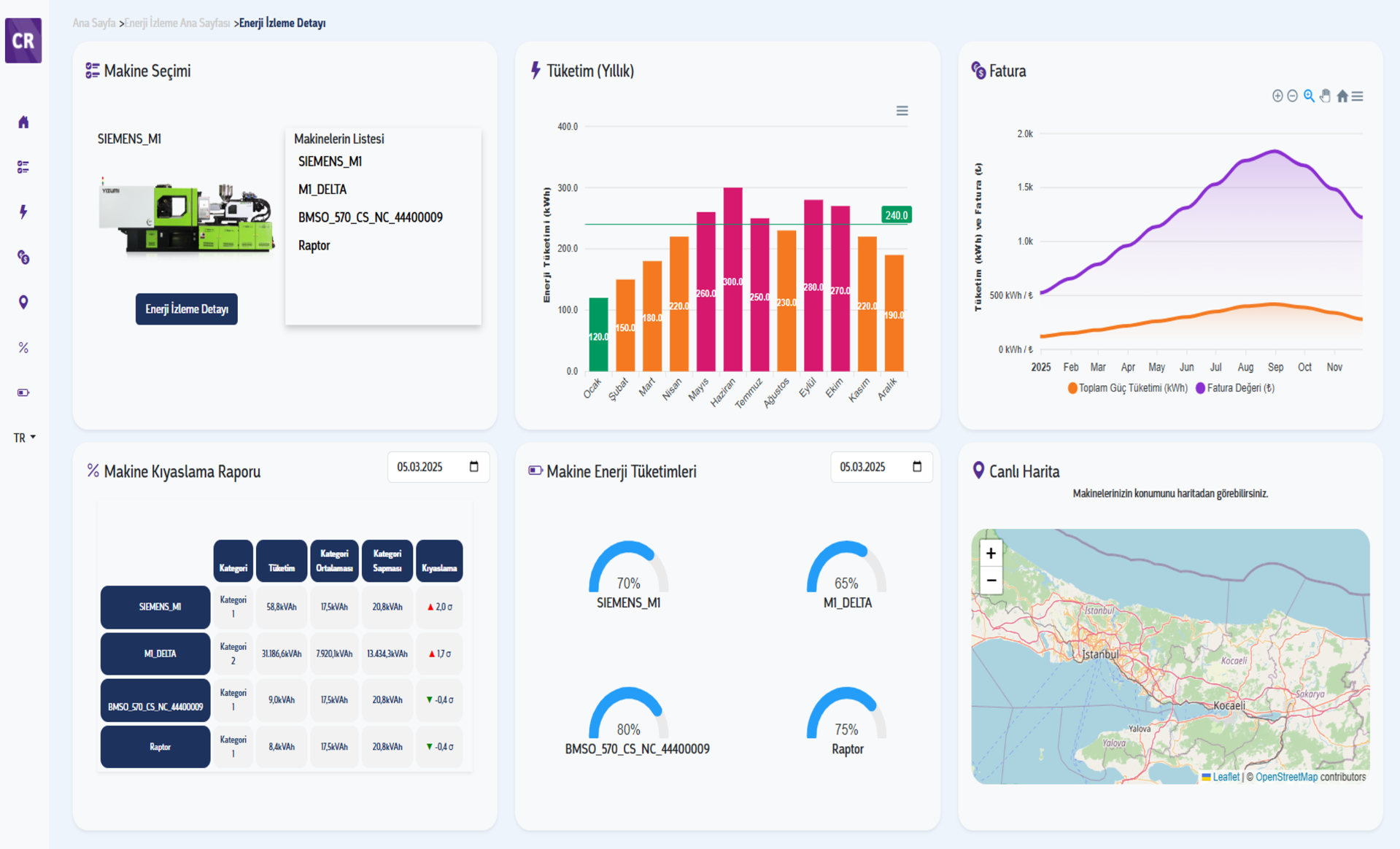Open Tüketim chart hamburger menu
This screenshot has height=849, width=1400.
(x=902, y=111)
